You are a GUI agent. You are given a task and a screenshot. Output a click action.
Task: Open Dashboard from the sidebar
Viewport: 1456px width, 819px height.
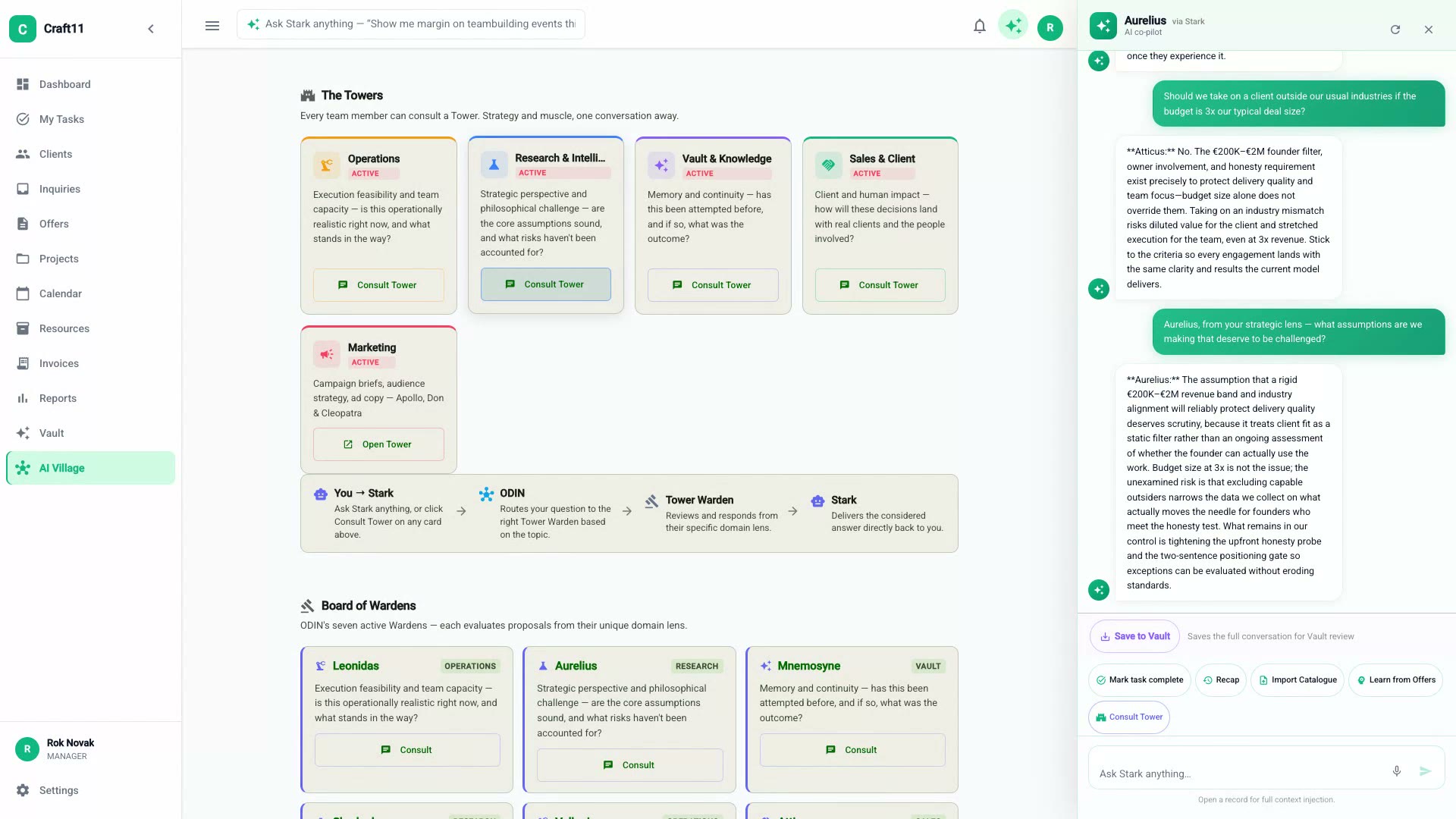click(x=91, y=84)
